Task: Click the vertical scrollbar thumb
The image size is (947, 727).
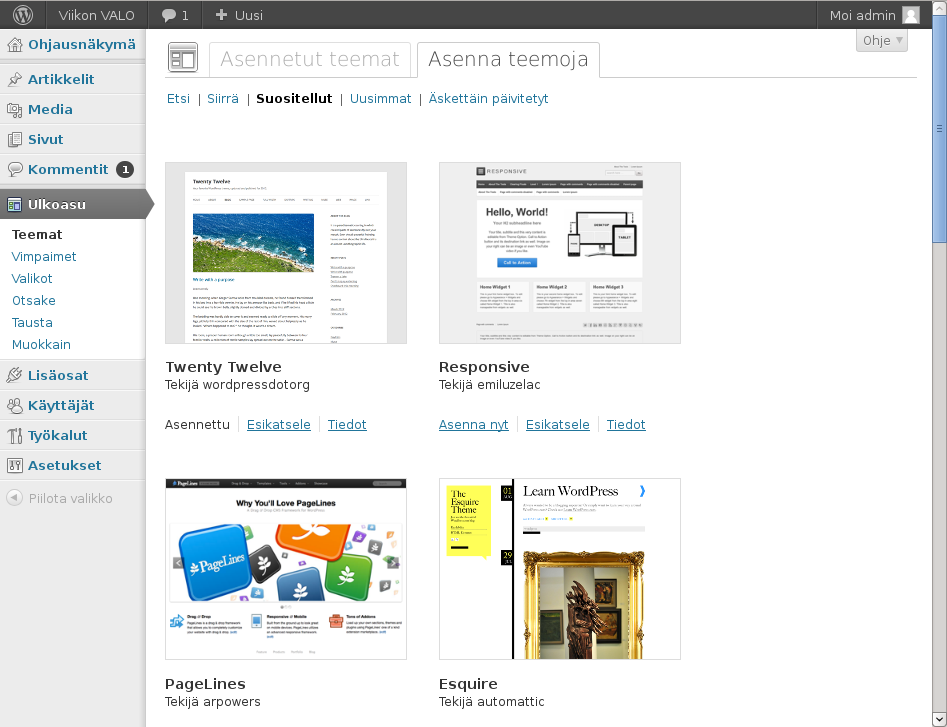Action: [940, 128]
